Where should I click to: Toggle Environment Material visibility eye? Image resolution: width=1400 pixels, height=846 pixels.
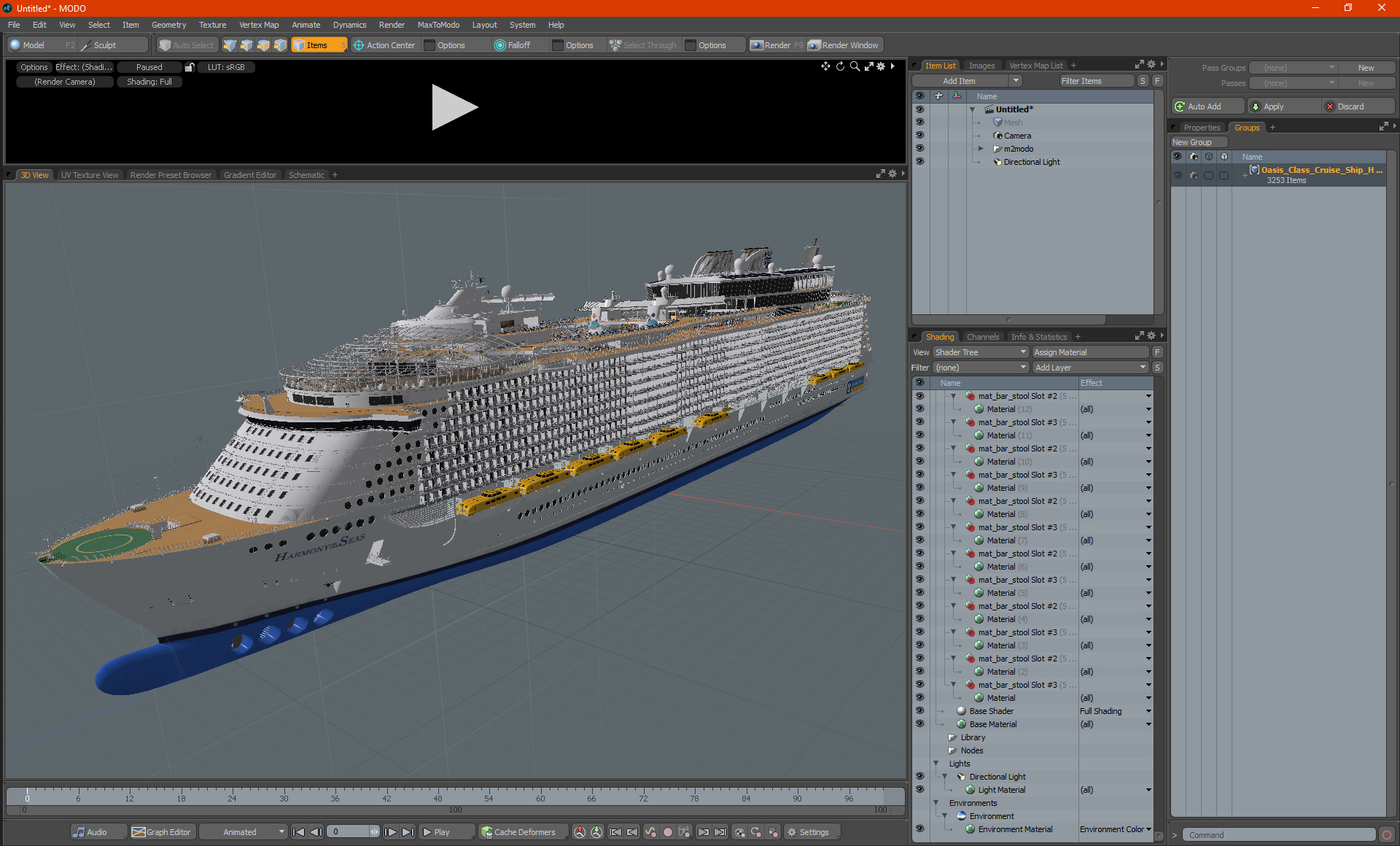[x=919, y=829]
